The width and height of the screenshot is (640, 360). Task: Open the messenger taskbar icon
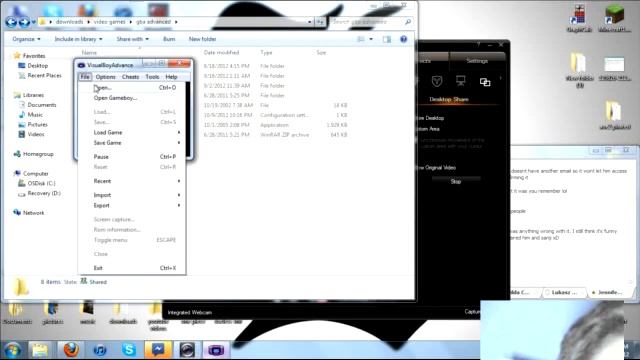pyautogui.click(x=158, y=350)
